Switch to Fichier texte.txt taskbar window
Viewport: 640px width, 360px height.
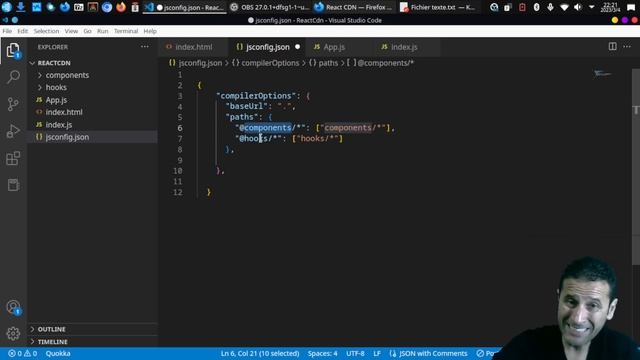pyautogui.click(x=438, y=7)
